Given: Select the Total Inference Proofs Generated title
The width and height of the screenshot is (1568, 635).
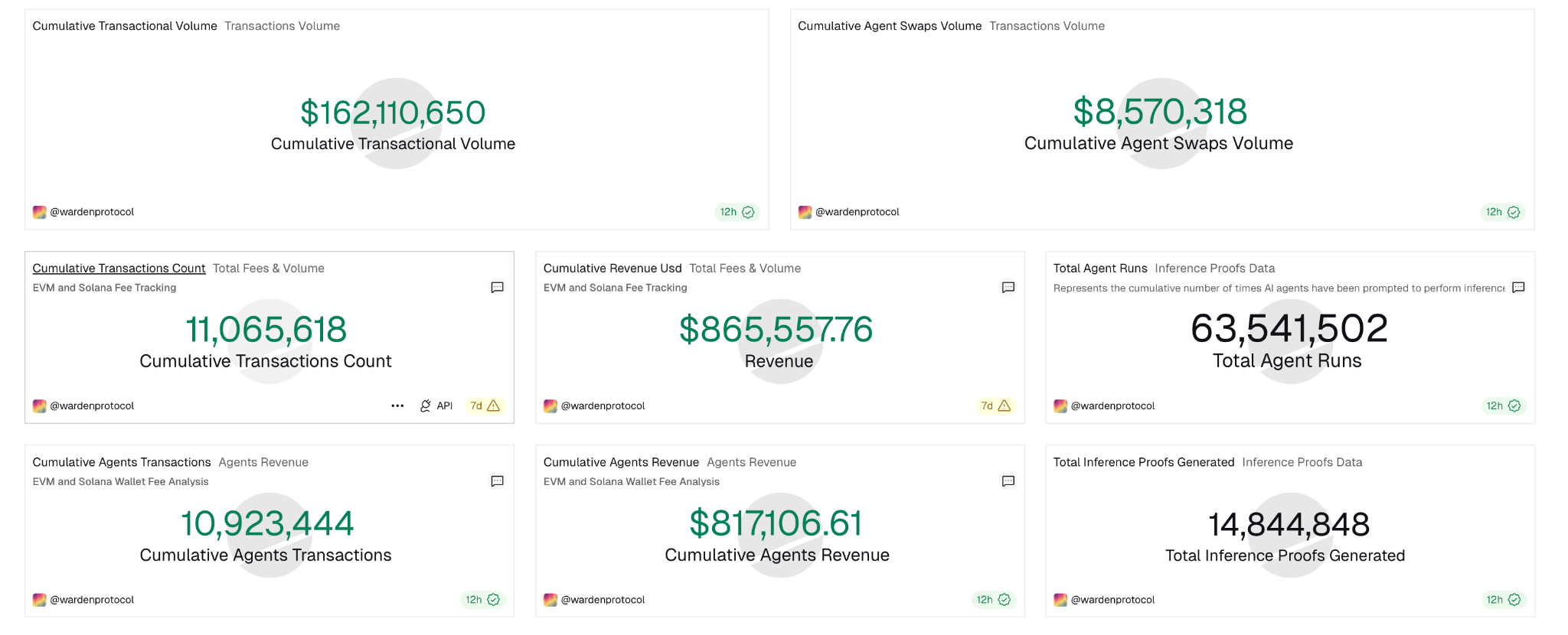Looking at the screenshot, I should 1143,462.
